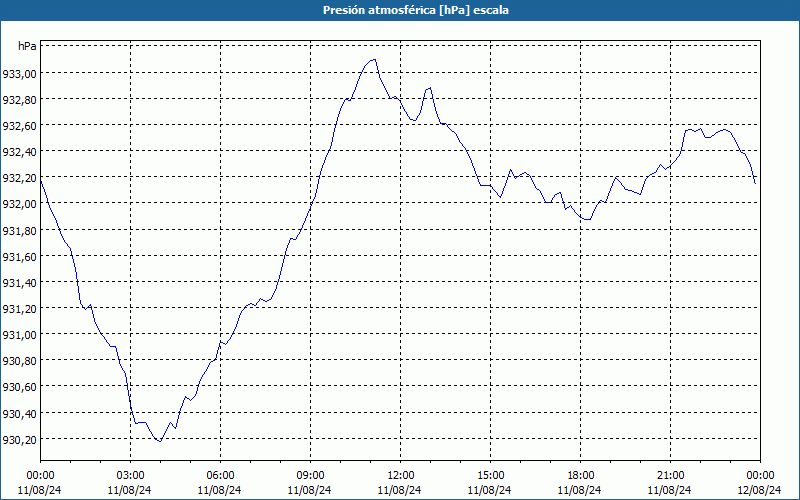Viewport: 800px width, 500px height.
Task: Select the 932,00 y-axis value
Action: [19, 204]
